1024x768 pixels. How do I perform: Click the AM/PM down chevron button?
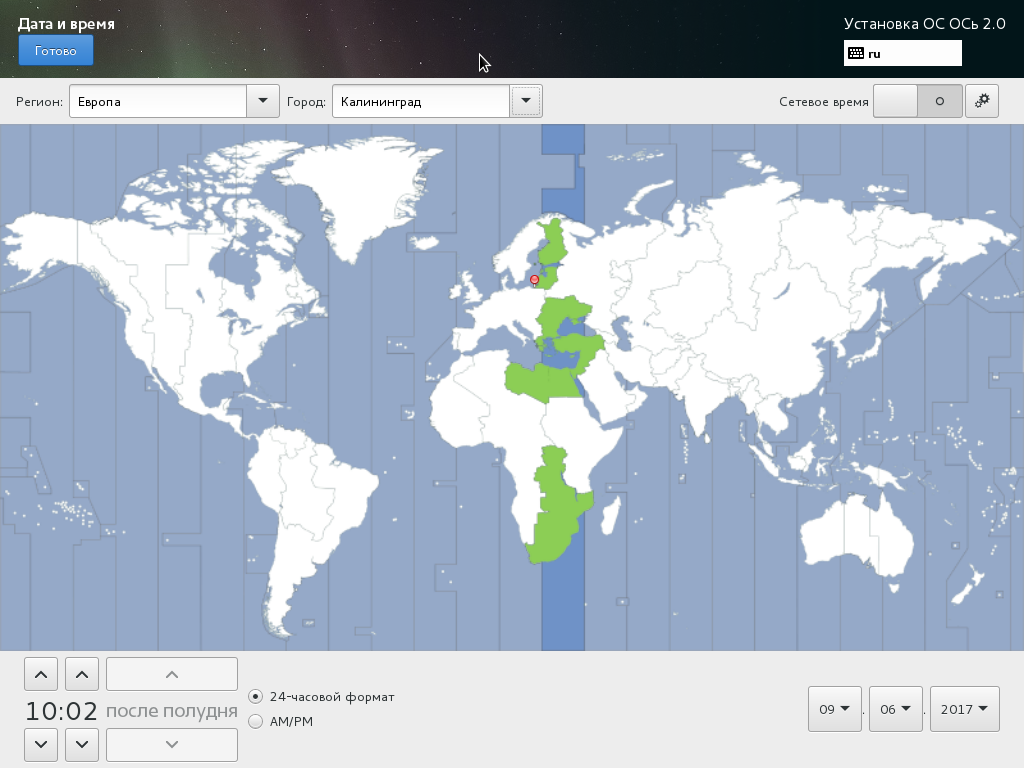tap(172, 744)
